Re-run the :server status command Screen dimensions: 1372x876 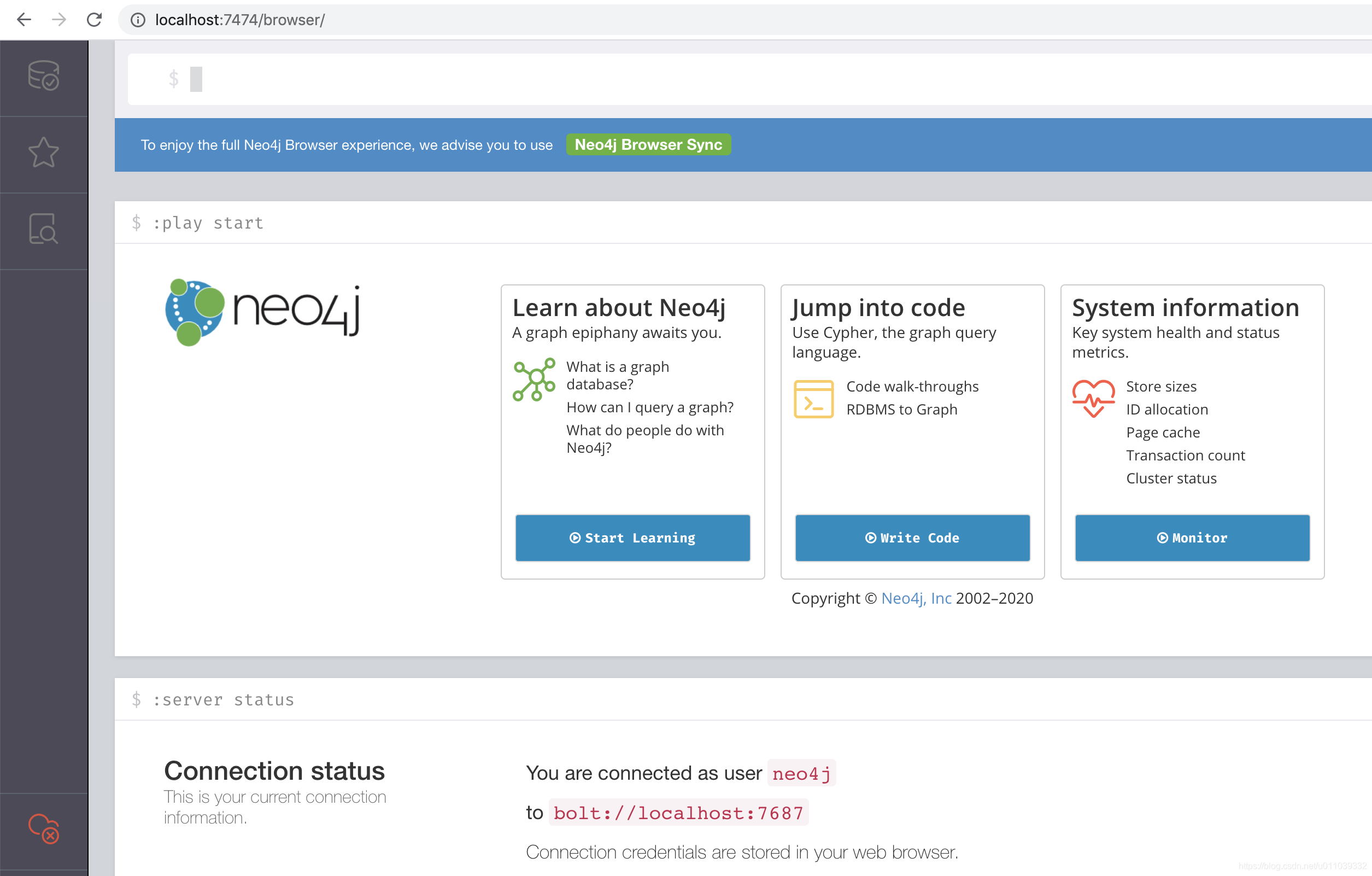click(x=224, y=699)
